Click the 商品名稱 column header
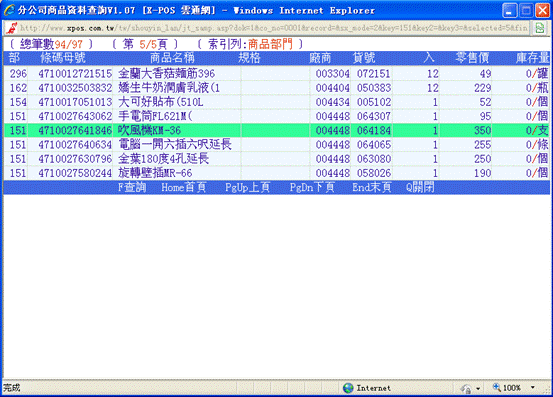Viewport: 553px width, 397px height. pyautogui.click(x=172, y=58)
